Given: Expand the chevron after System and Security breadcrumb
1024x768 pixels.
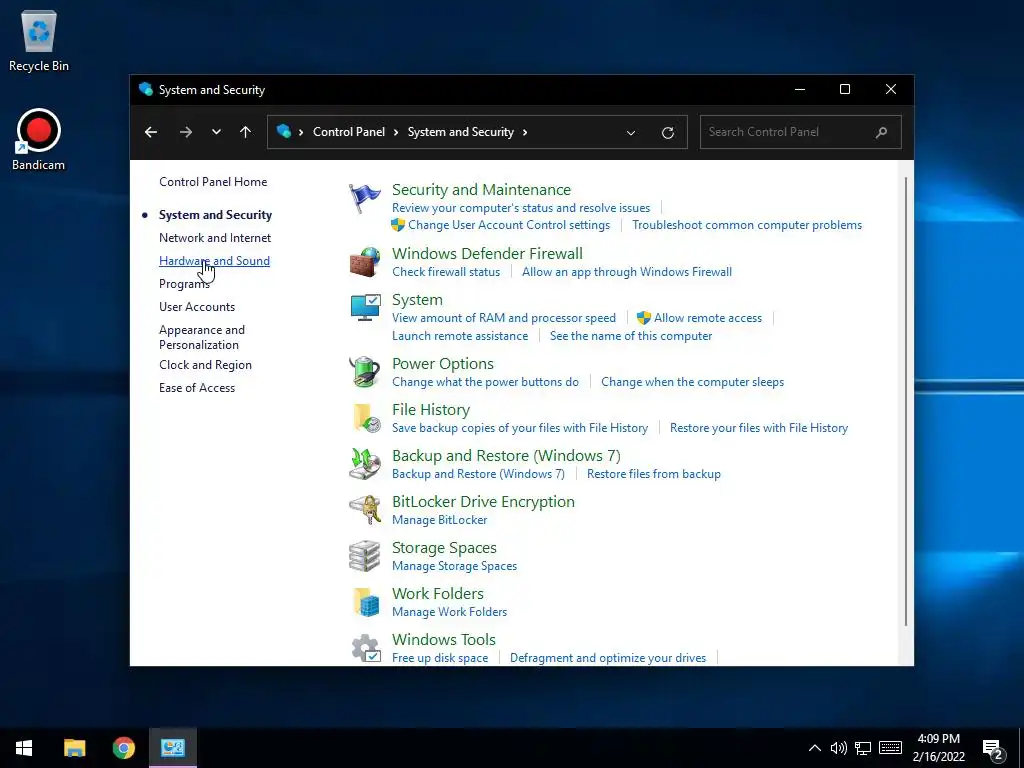Looking at the screenshot, I should click(524, 132).
